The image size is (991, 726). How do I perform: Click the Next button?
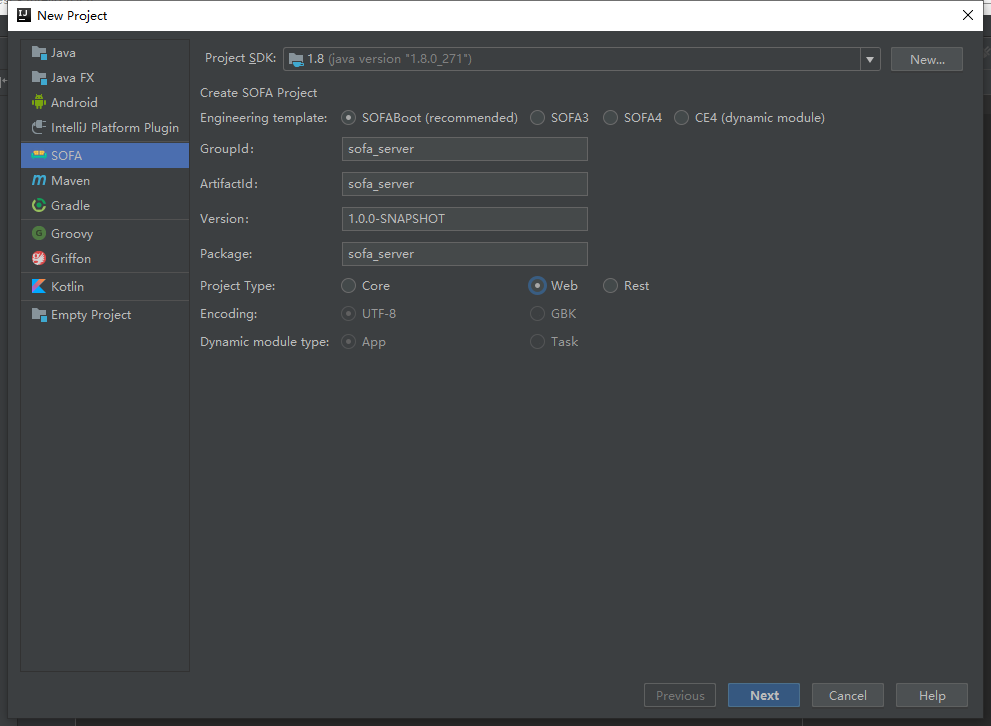(x=763, y=695)
